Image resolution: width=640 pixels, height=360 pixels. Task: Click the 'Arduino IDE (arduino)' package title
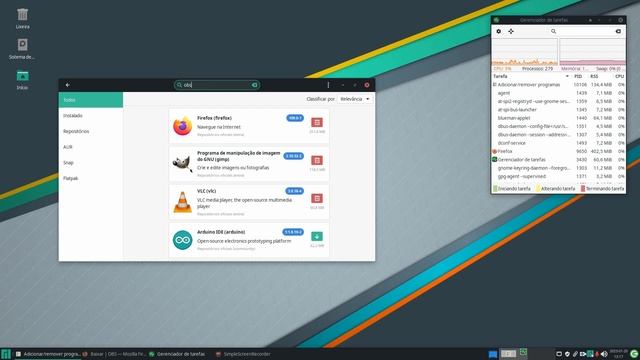point(221,232)
